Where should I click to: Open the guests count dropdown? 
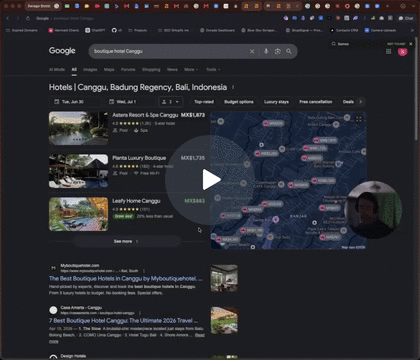pyautogui.click(x=170, y=102)
